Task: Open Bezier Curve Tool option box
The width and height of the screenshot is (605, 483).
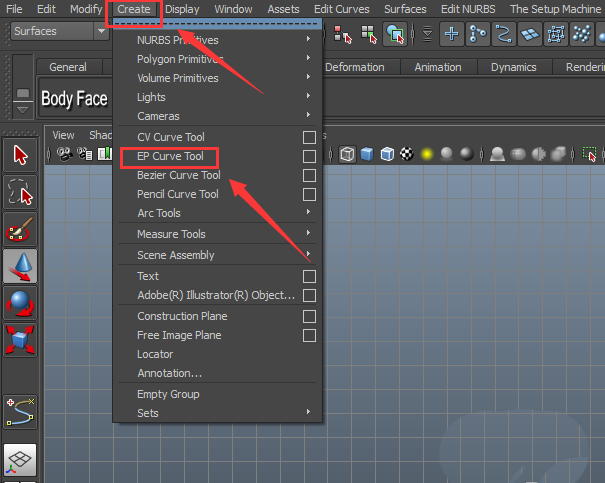Action: (x=309, y=175)
